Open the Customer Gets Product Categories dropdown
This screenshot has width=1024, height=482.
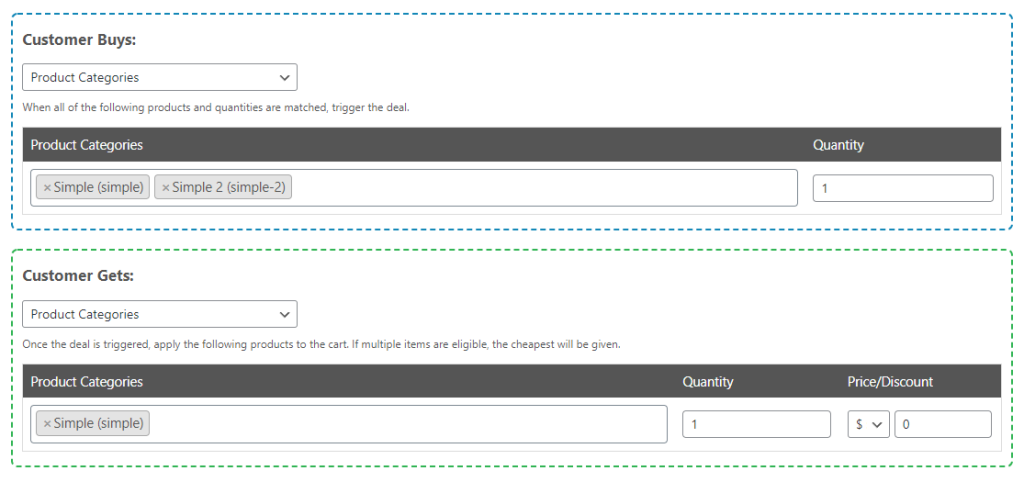pyautogui.click(x=159, y=314)
